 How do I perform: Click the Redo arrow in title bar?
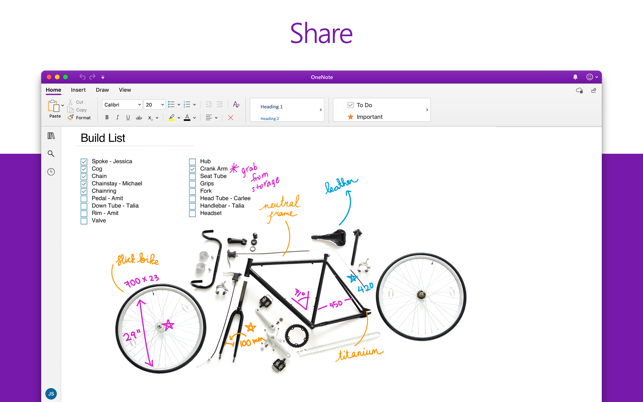(92, 77)
